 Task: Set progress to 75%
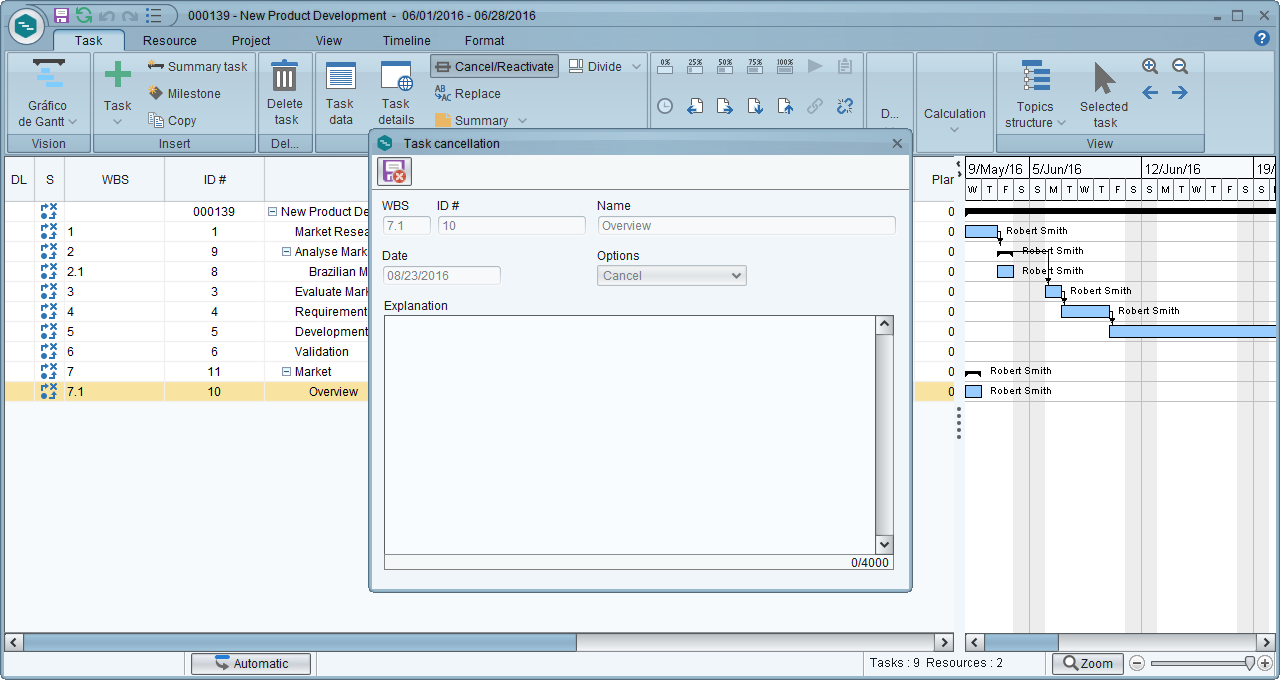point(755,66)
